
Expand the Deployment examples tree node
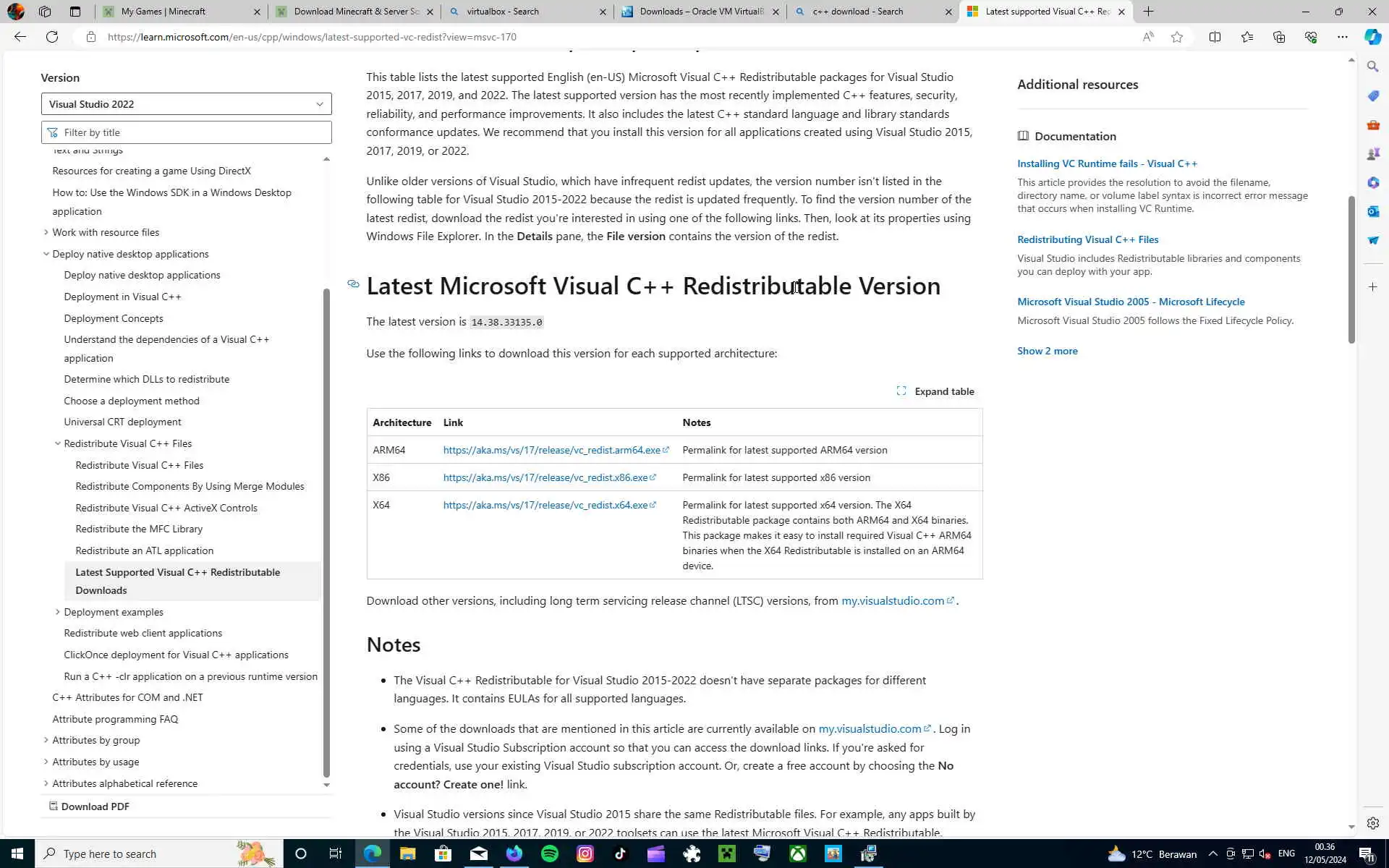pos(58,612)
